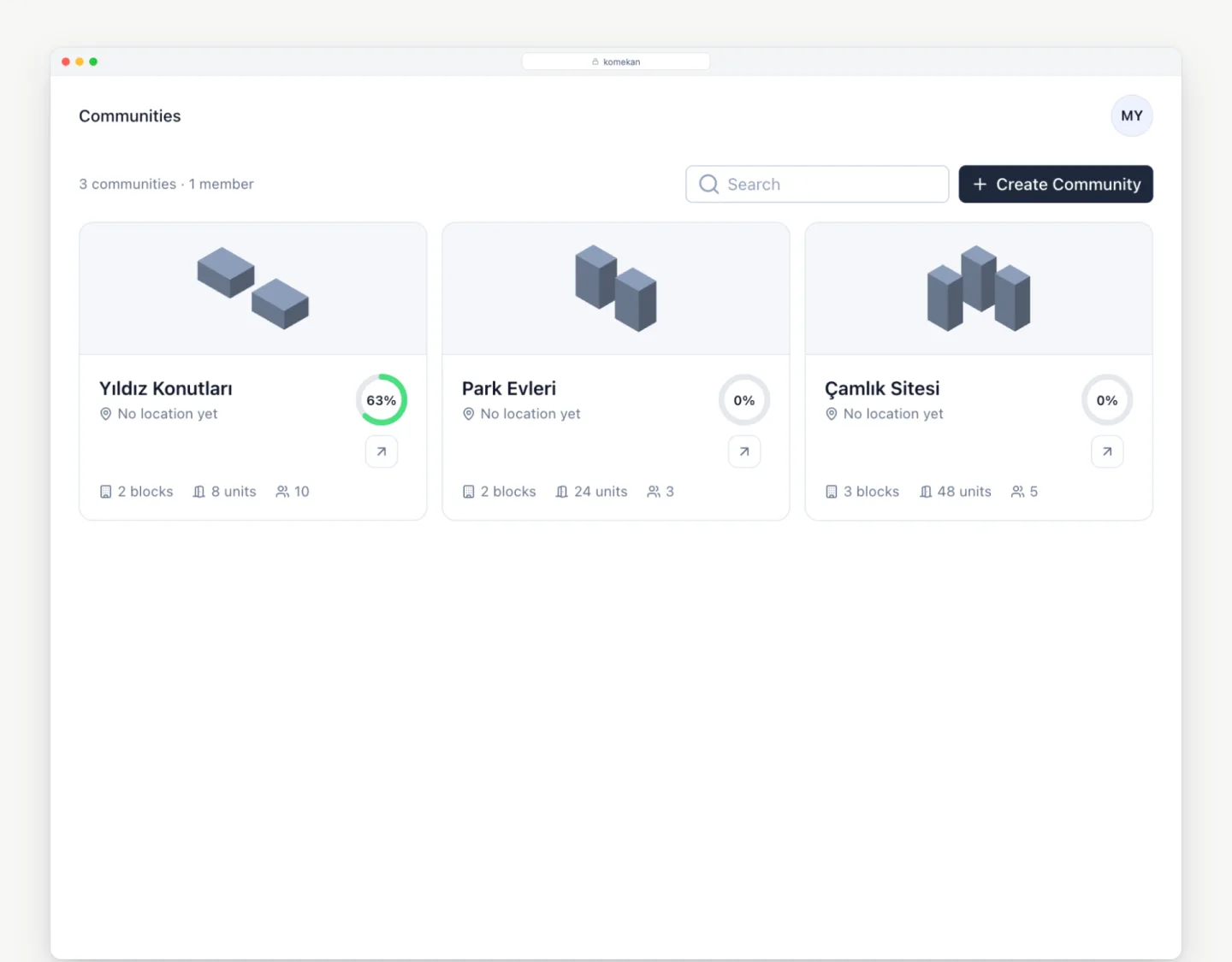The image size is (1232, 962).
Task: Click Park Evleri 0% progress ring
Action: [x=744, y=399]
